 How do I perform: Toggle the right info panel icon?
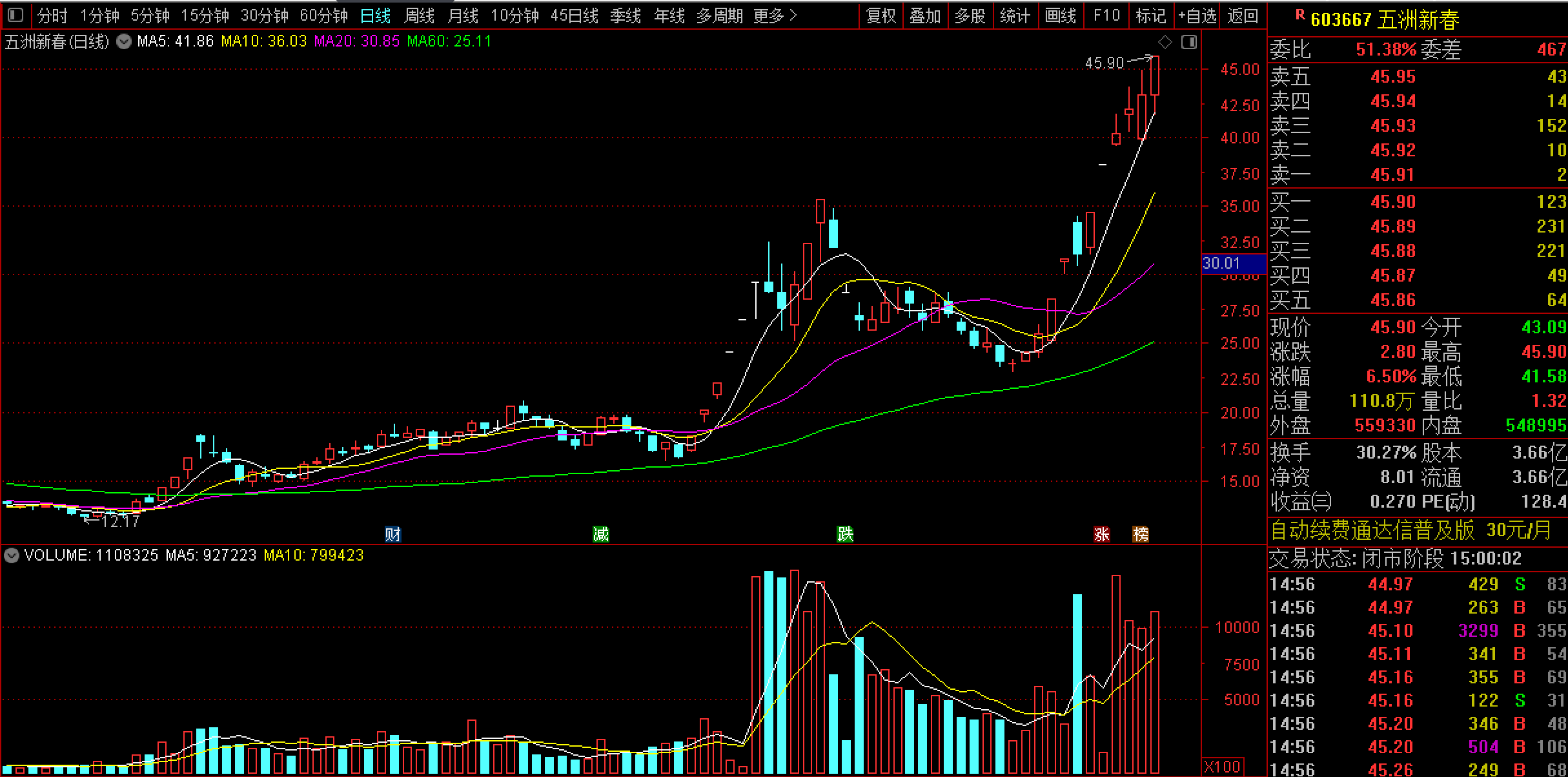point(1188,42)
